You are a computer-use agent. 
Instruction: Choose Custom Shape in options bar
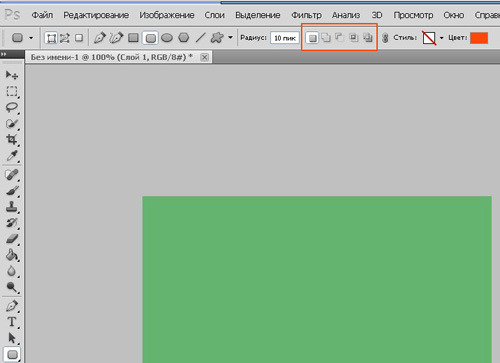[217, 38]
